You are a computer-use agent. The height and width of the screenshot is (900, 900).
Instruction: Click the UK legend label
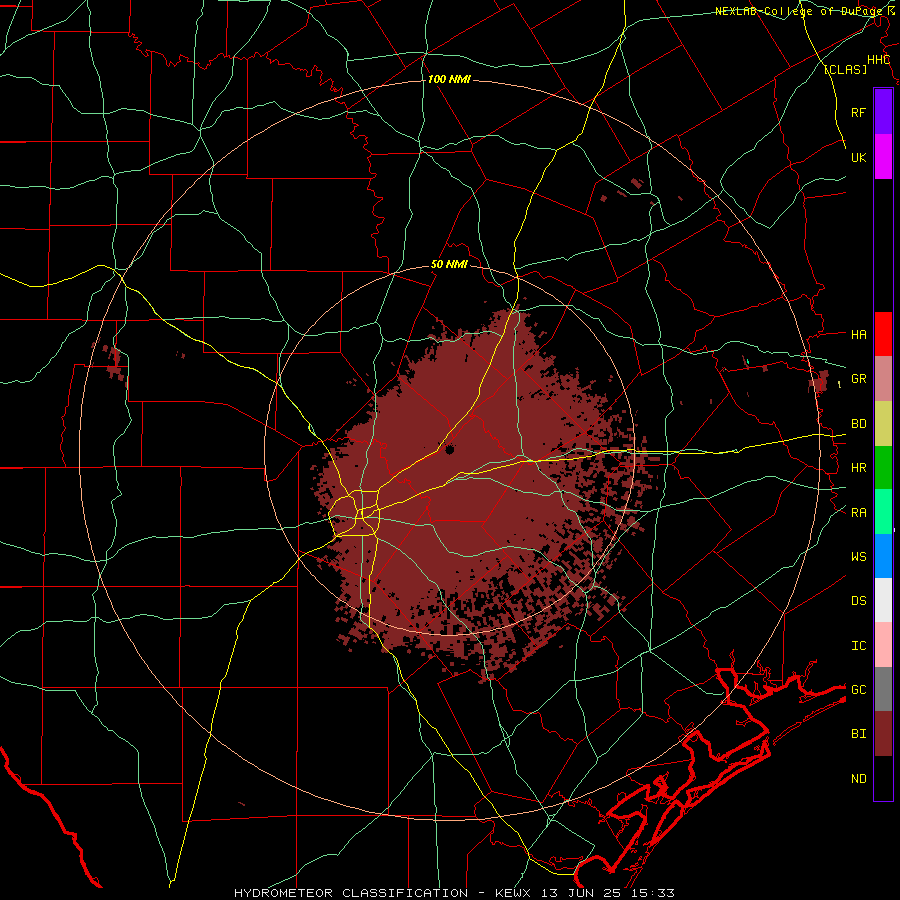pyautogui.click(x=858, y=157)
